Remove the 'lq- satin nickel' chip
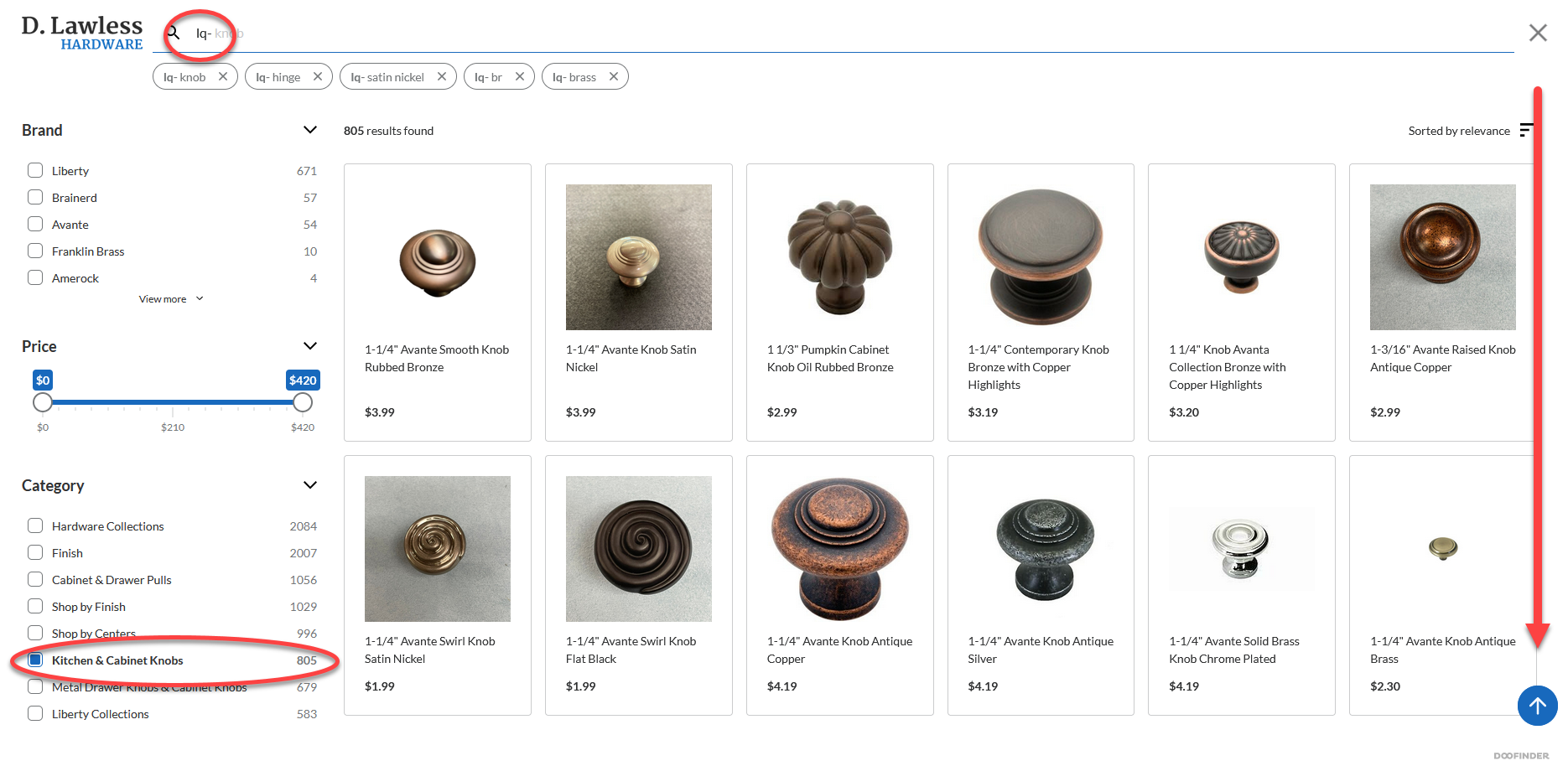 click(x=442, y=76)
